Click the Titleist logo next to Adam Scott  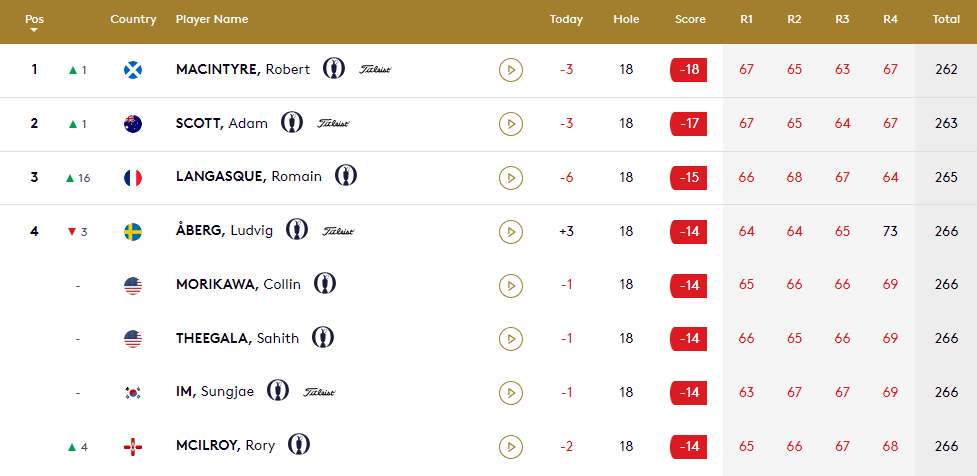333,123
